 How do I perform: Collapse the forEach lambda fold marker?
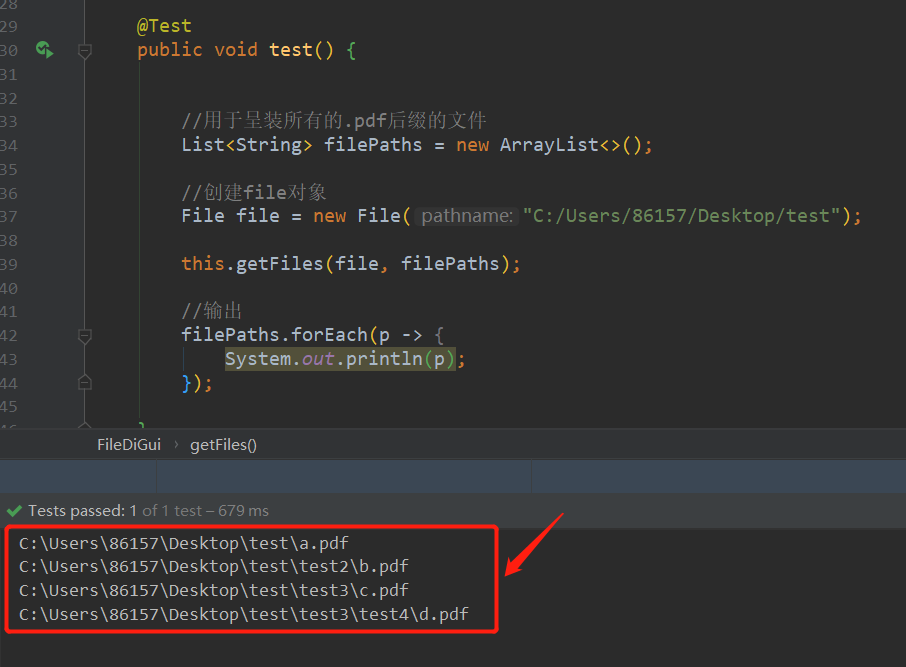pos(84,336)
